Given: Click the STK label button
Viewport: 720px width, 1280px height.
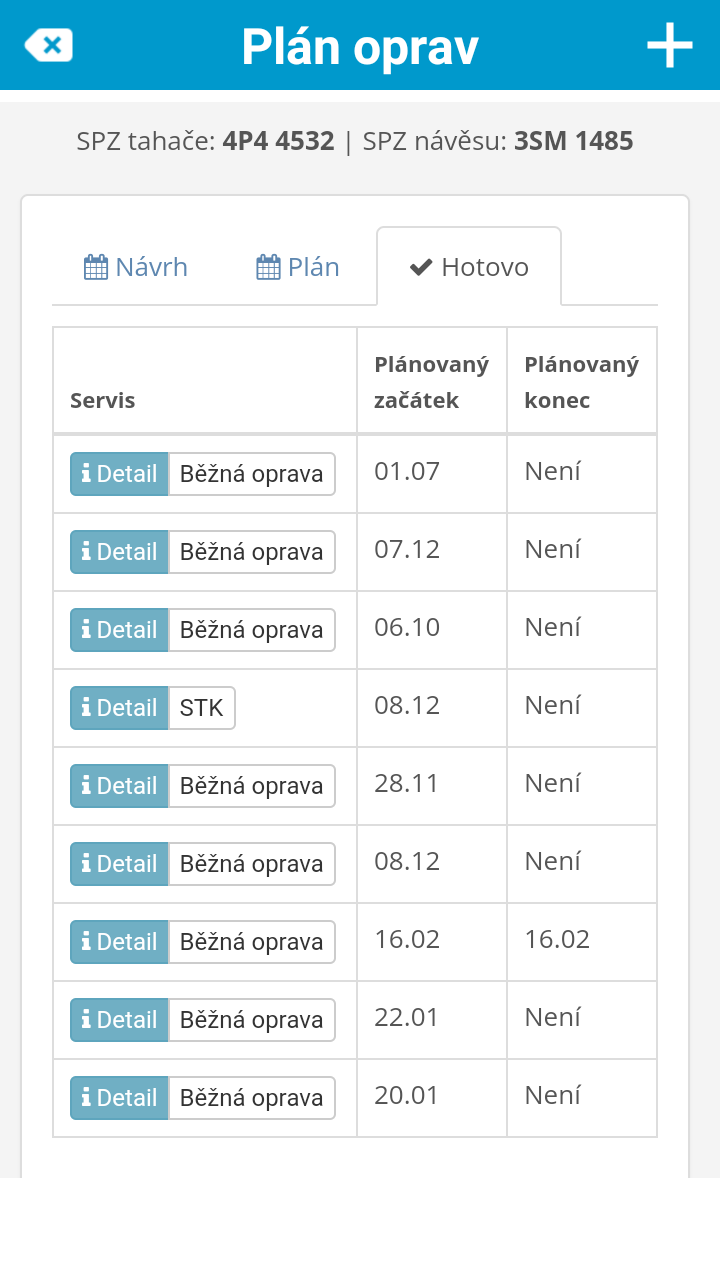Looking at the screenshot, I should (x=202, y=708).
